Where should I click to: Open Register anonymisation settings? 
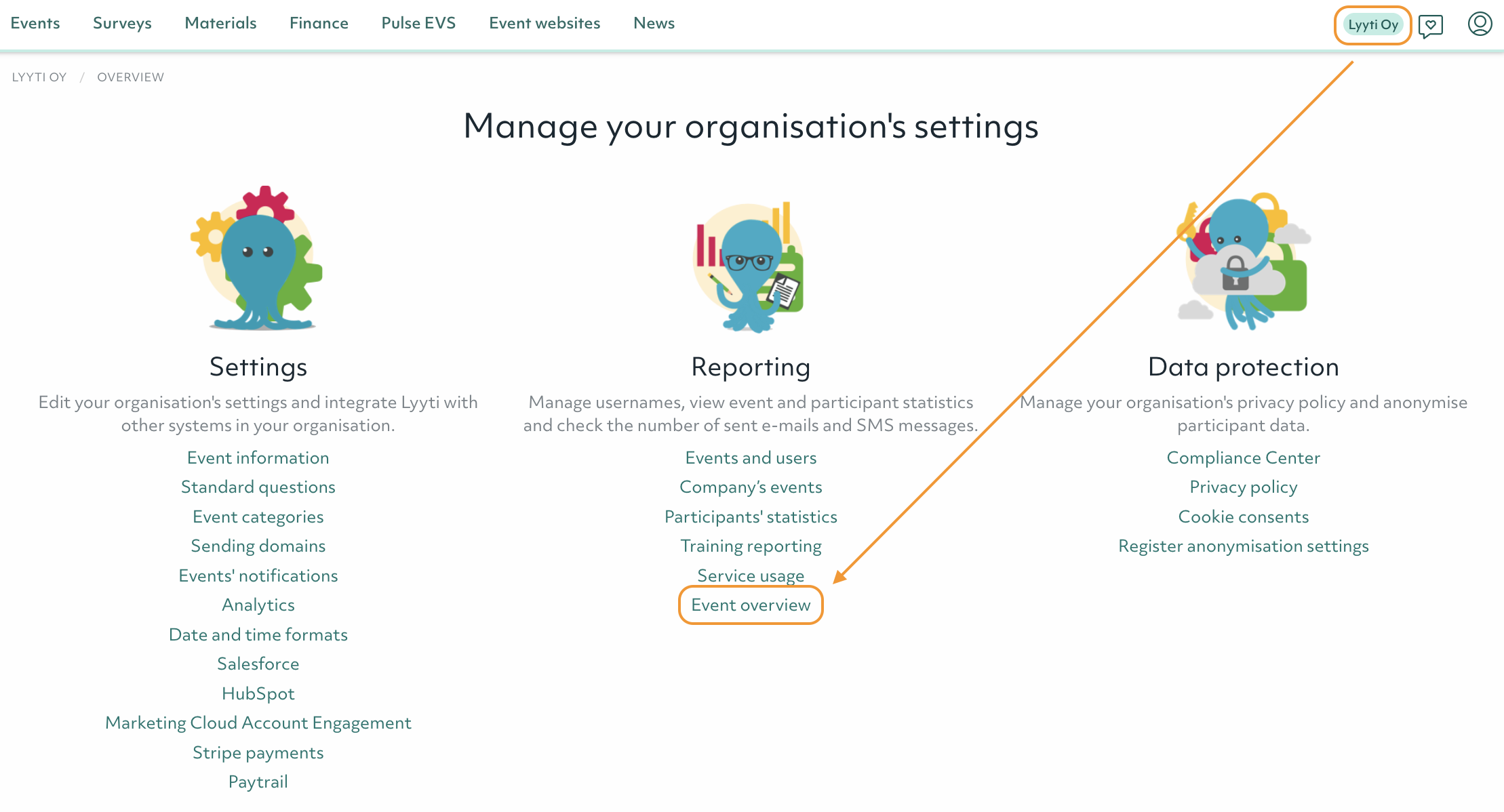[1243, 546]
